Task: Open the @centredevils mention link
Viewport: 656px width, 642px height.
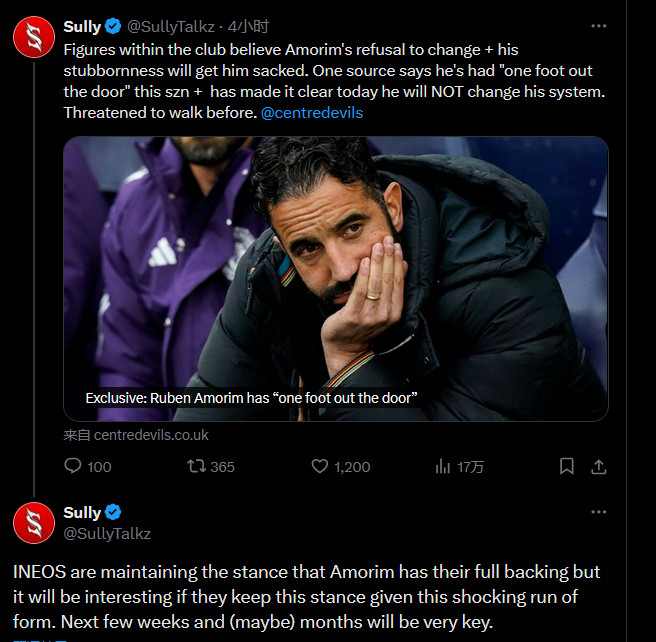Action: pos(312,113)
